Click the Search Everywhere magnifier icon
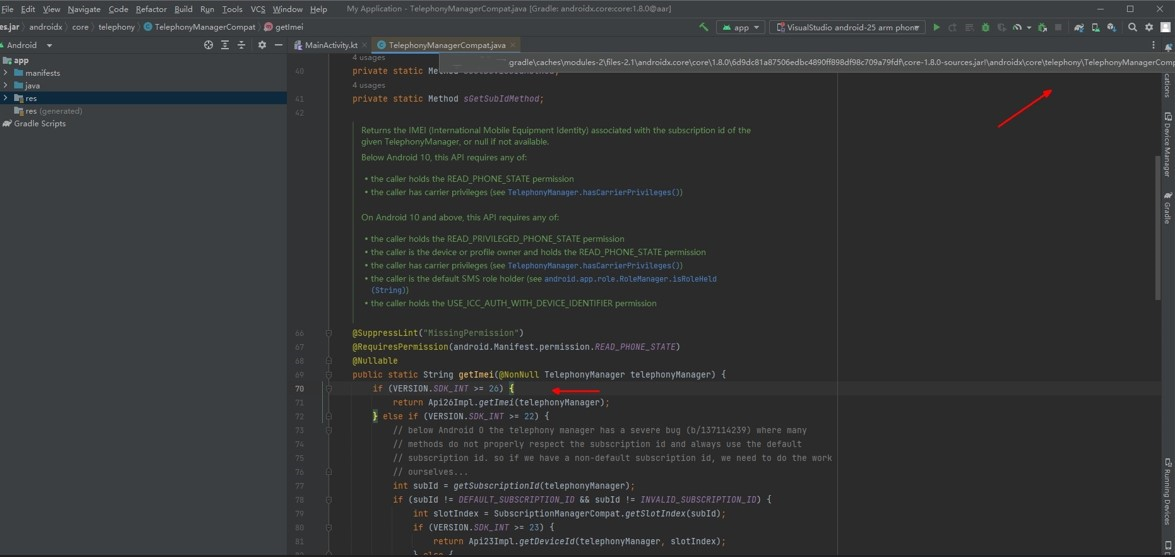Screen dimensions: 1175x557 tap(1132, 27)
